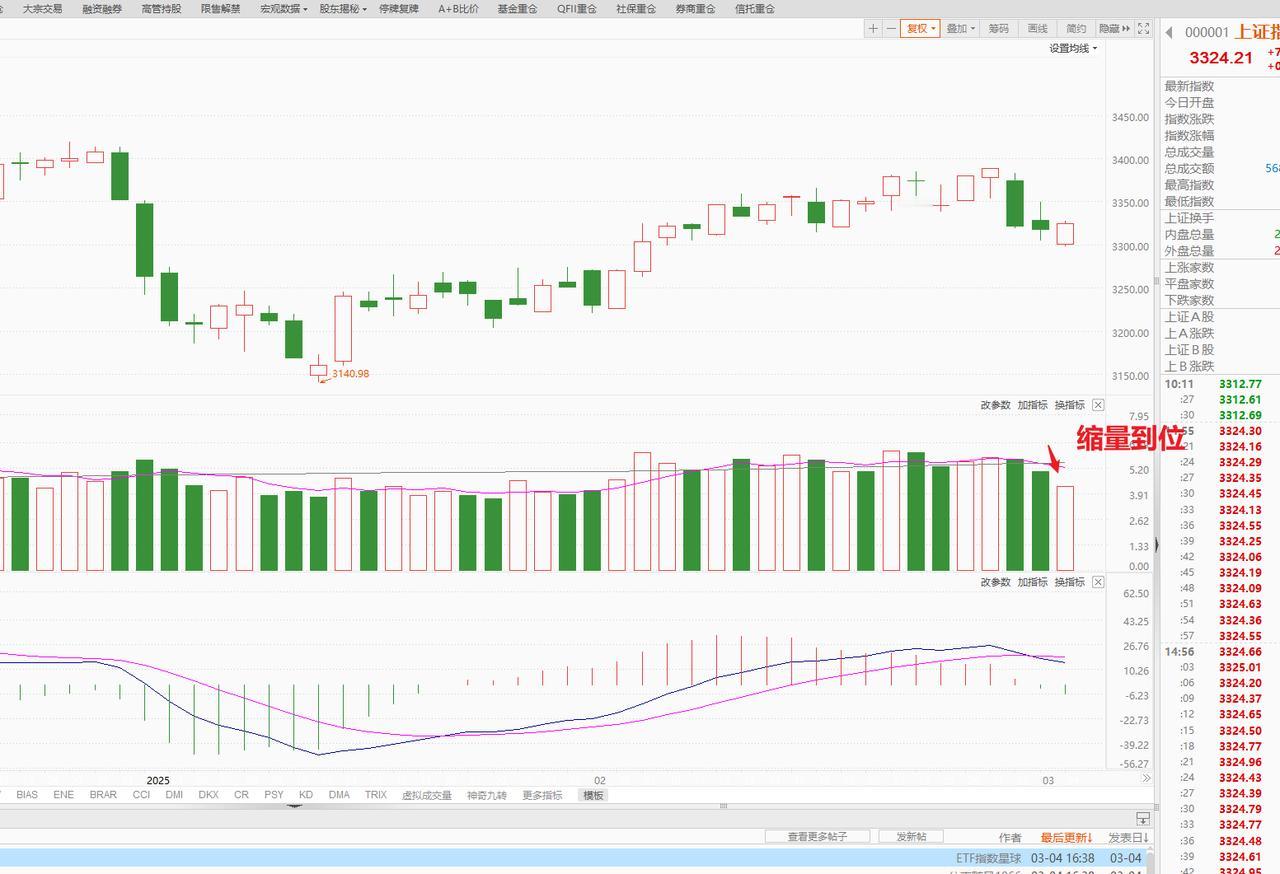This screenshot has height=874, width=1280.
Task: Click 改参数 in volume panel
Action: [995, 405]
